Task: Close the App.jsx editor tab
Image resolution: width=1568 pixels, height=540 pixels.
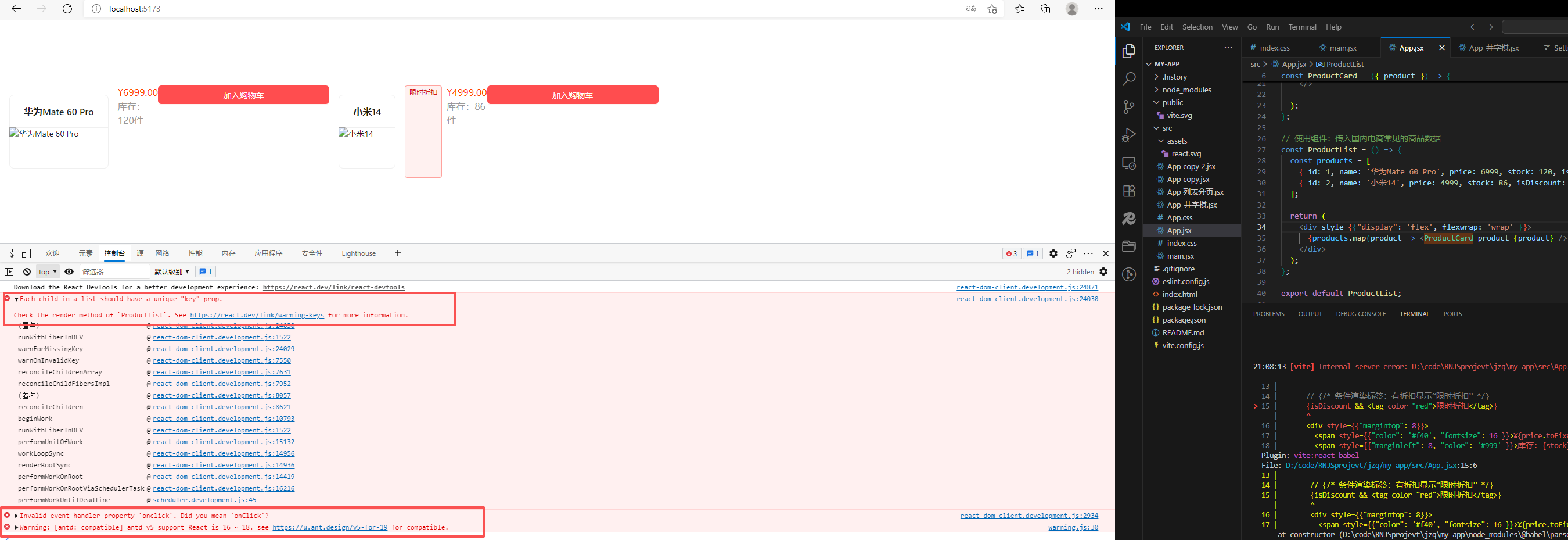Action: click(1441, 48)
